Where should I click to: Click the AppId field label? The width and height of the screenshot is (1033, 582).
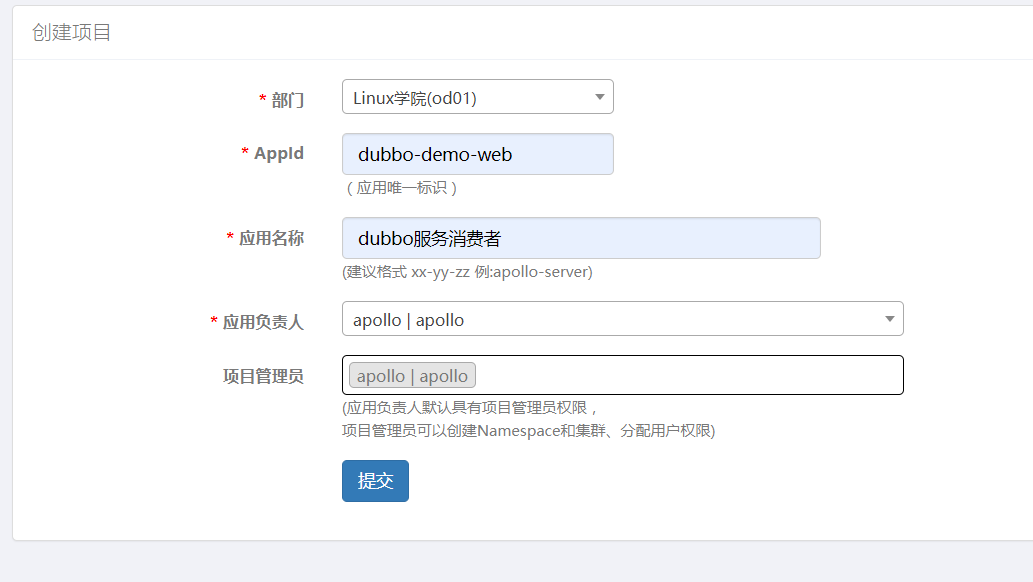(x=279, y=153)
